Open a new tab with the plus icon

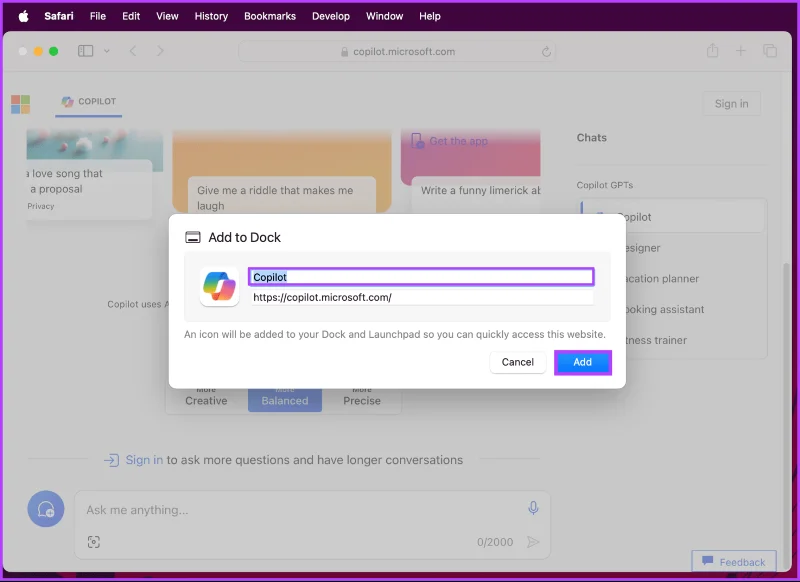coord(740,51)
